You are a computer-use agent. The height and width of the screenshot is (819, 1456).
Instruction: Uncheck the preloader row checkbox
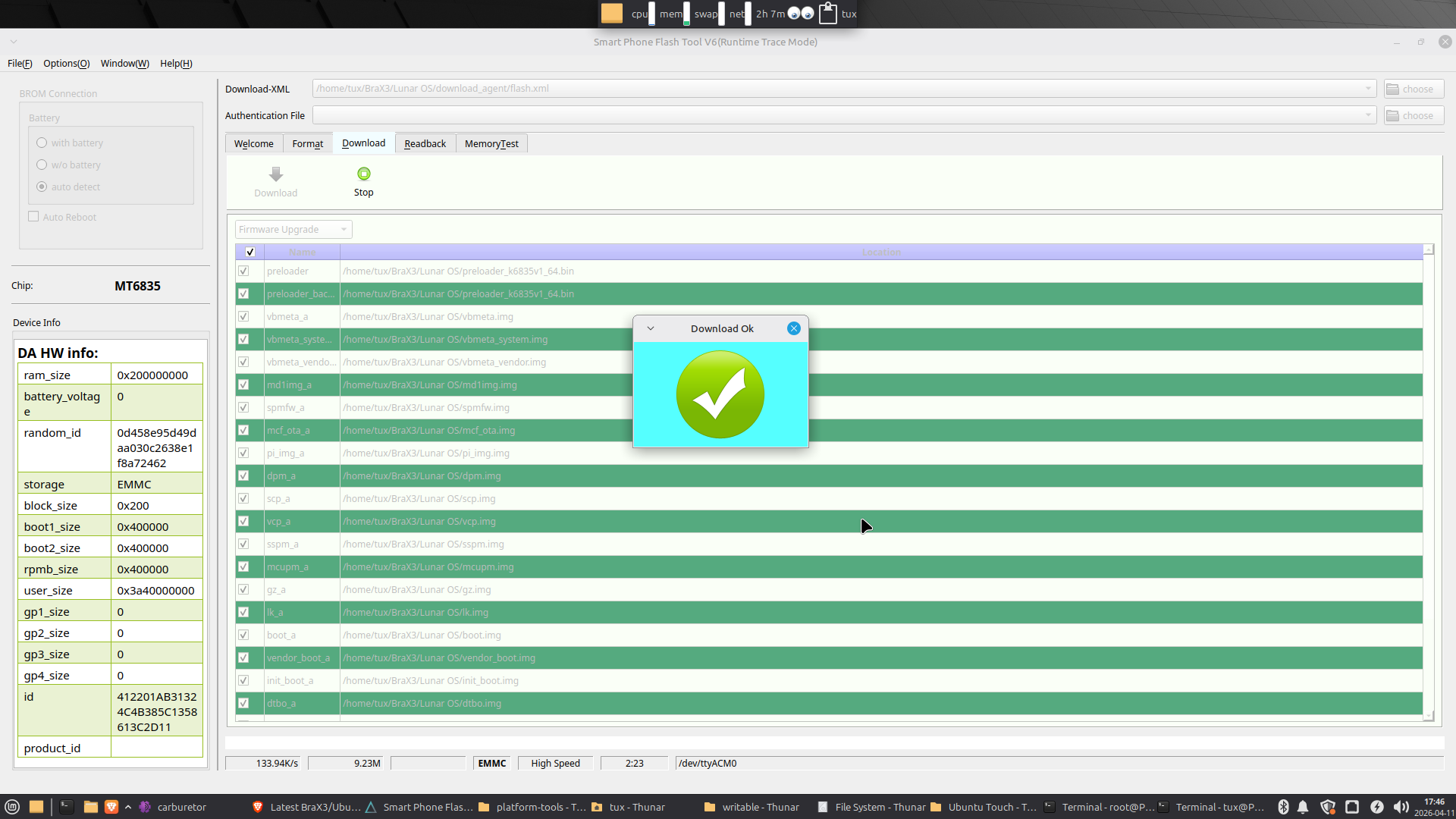(243, 271)
